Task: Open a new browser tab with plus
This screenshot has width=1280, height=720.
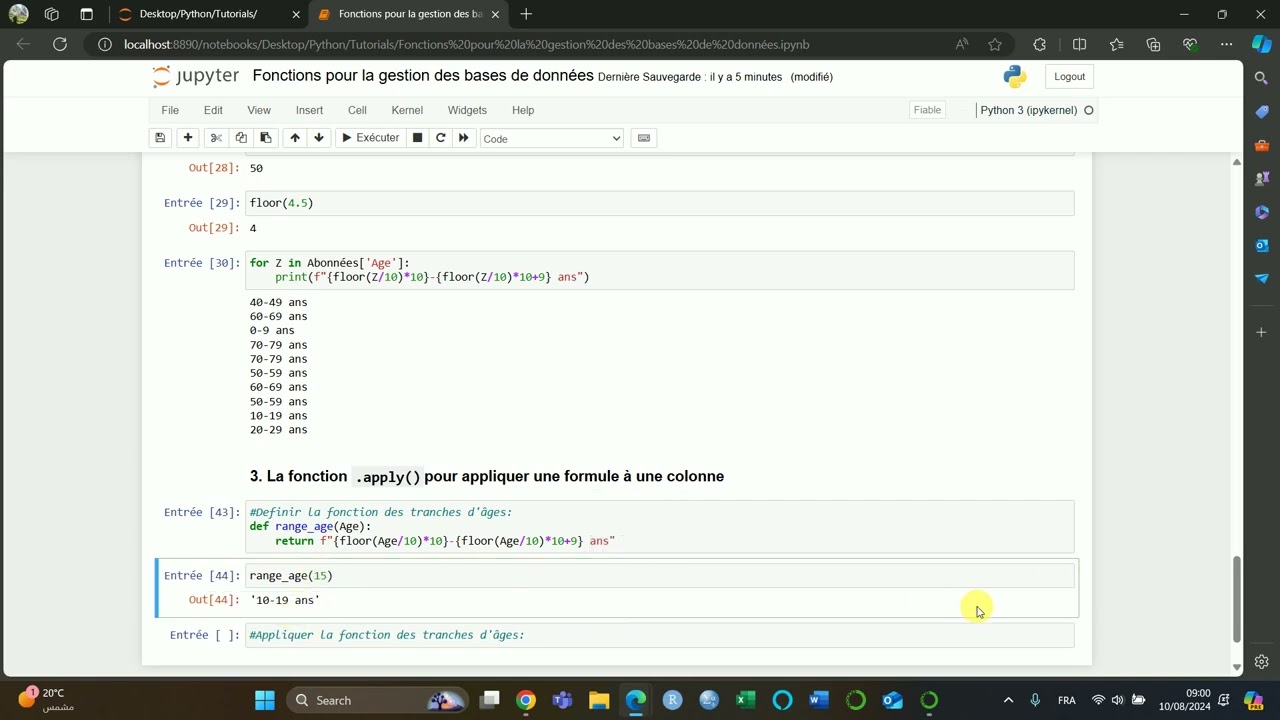Action: [x=526, y=14]
